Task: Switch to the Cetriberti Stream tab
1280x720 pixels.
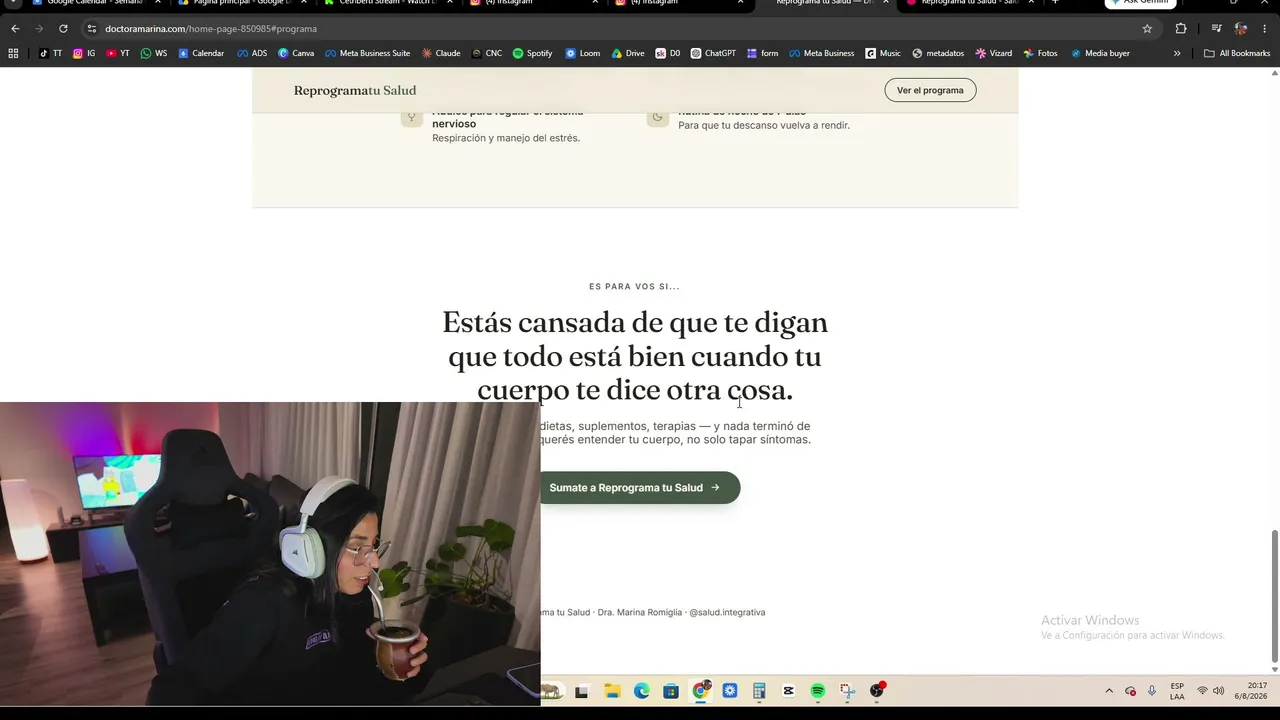Action: (386, 3)
